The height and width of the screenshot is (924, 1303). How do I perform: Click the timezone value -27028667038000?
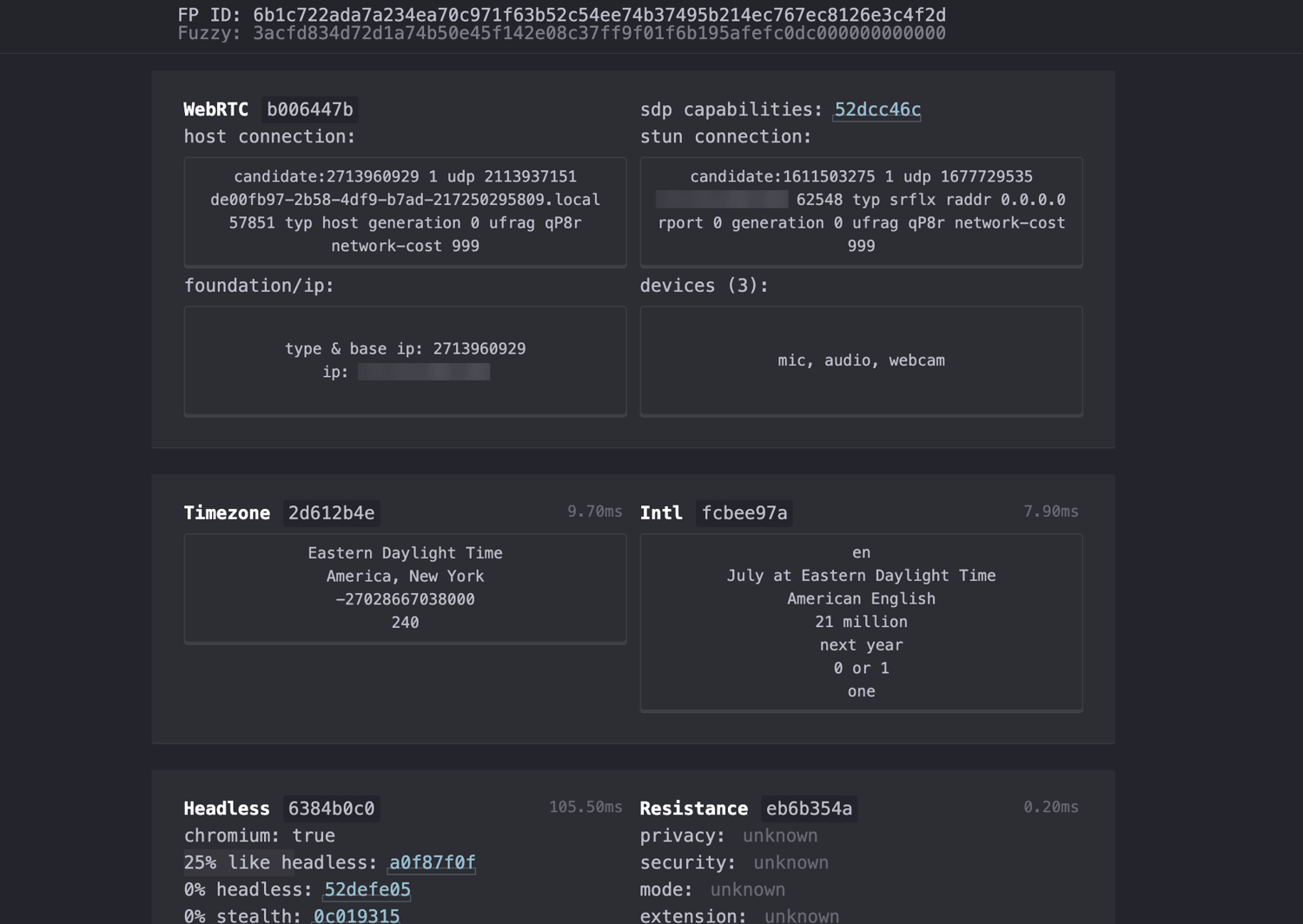click(x=405, y=599)
